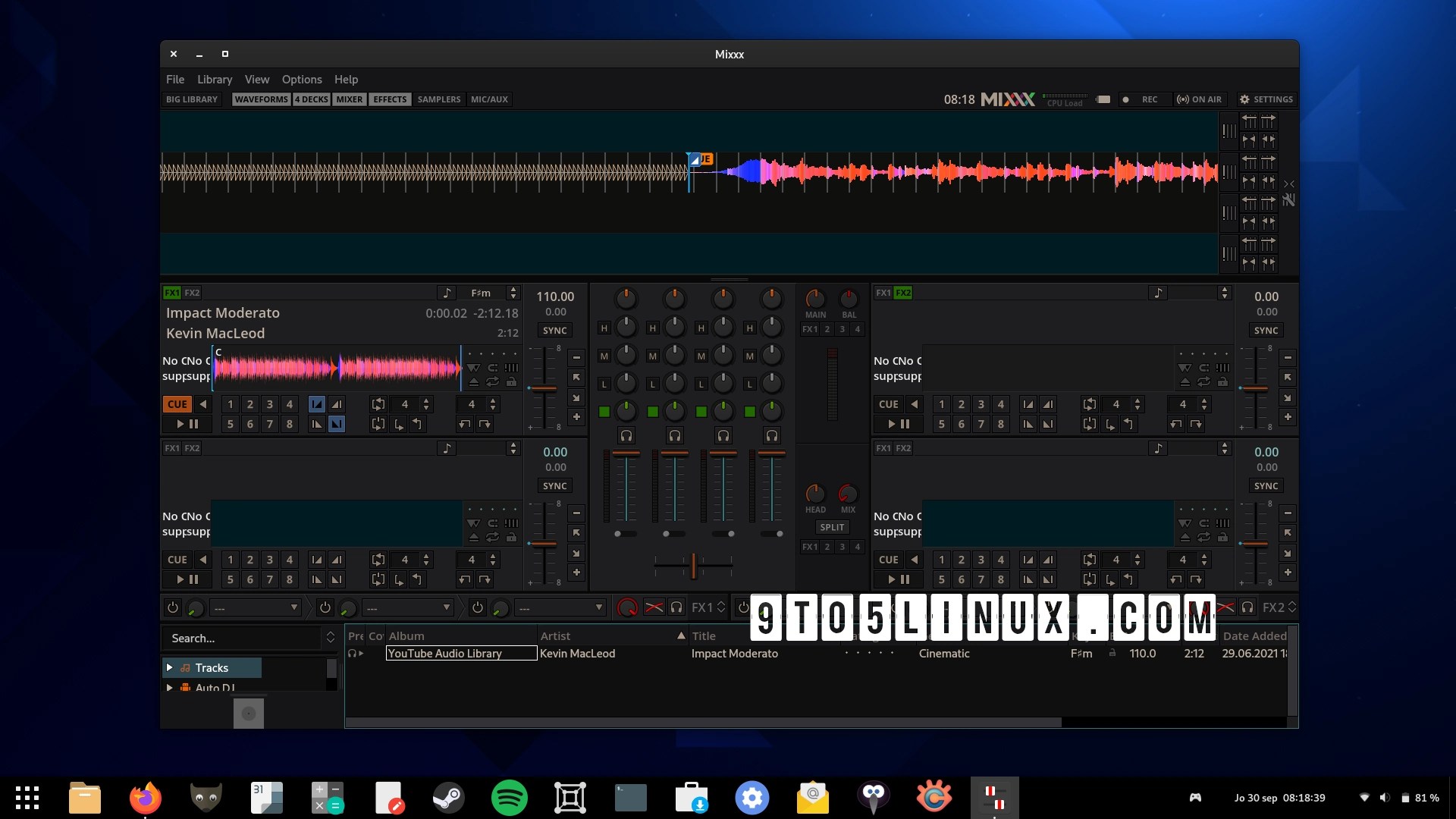1456x819 pixels.
Task: Open the Options menu
Action: click(x=301, y=79)
